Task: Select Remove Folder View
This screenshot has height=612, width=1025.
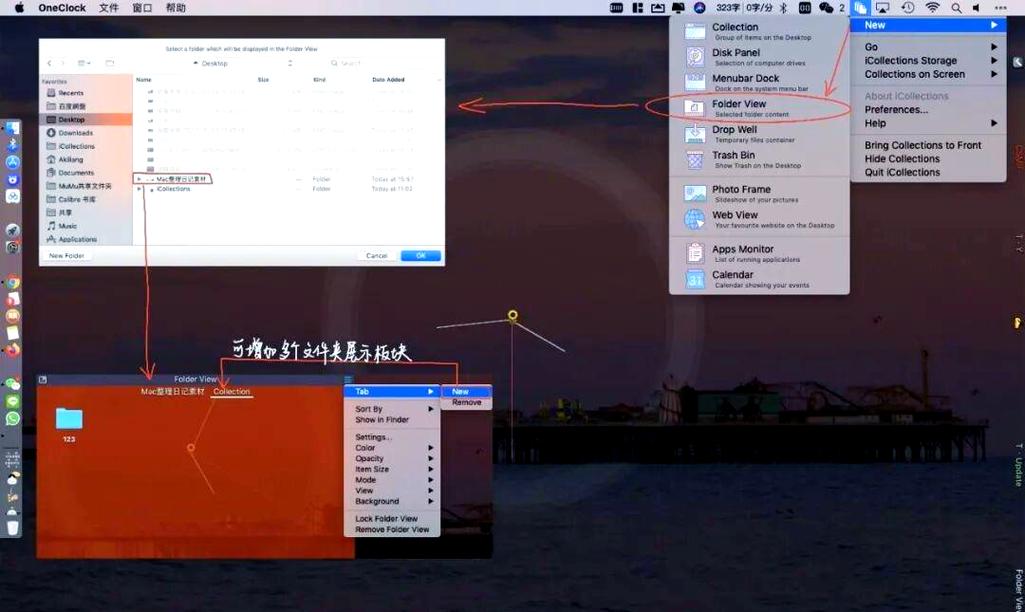Action: pos(392,530)
